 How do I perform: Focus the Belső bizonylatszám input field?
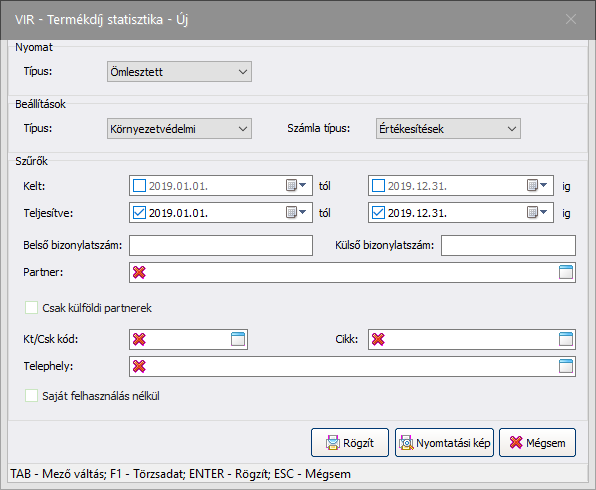tap(221, 245)
